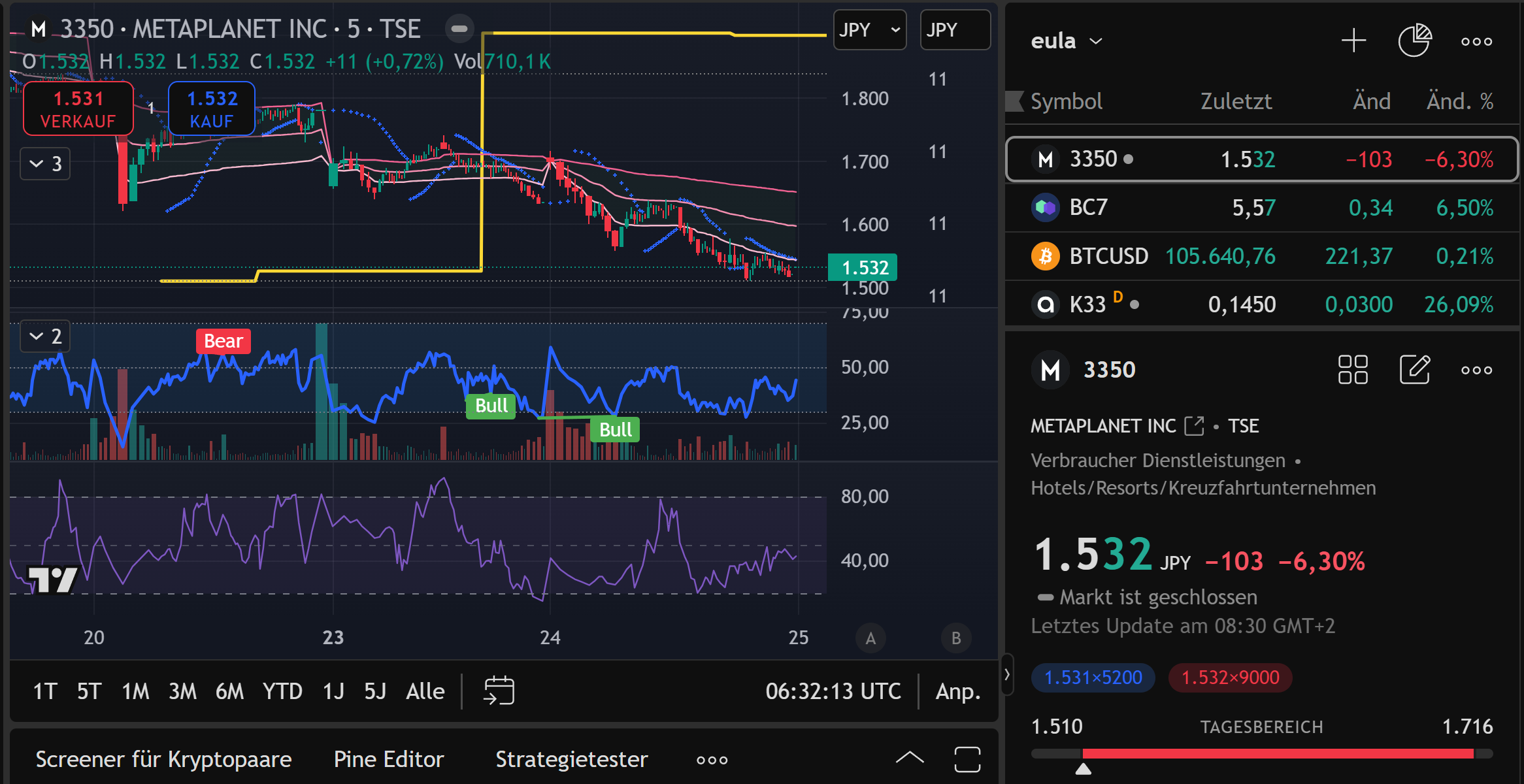Expand bottom panel with up chevron
The image size is (1524, 784).
pyautogui.click(x=909, y=758)
